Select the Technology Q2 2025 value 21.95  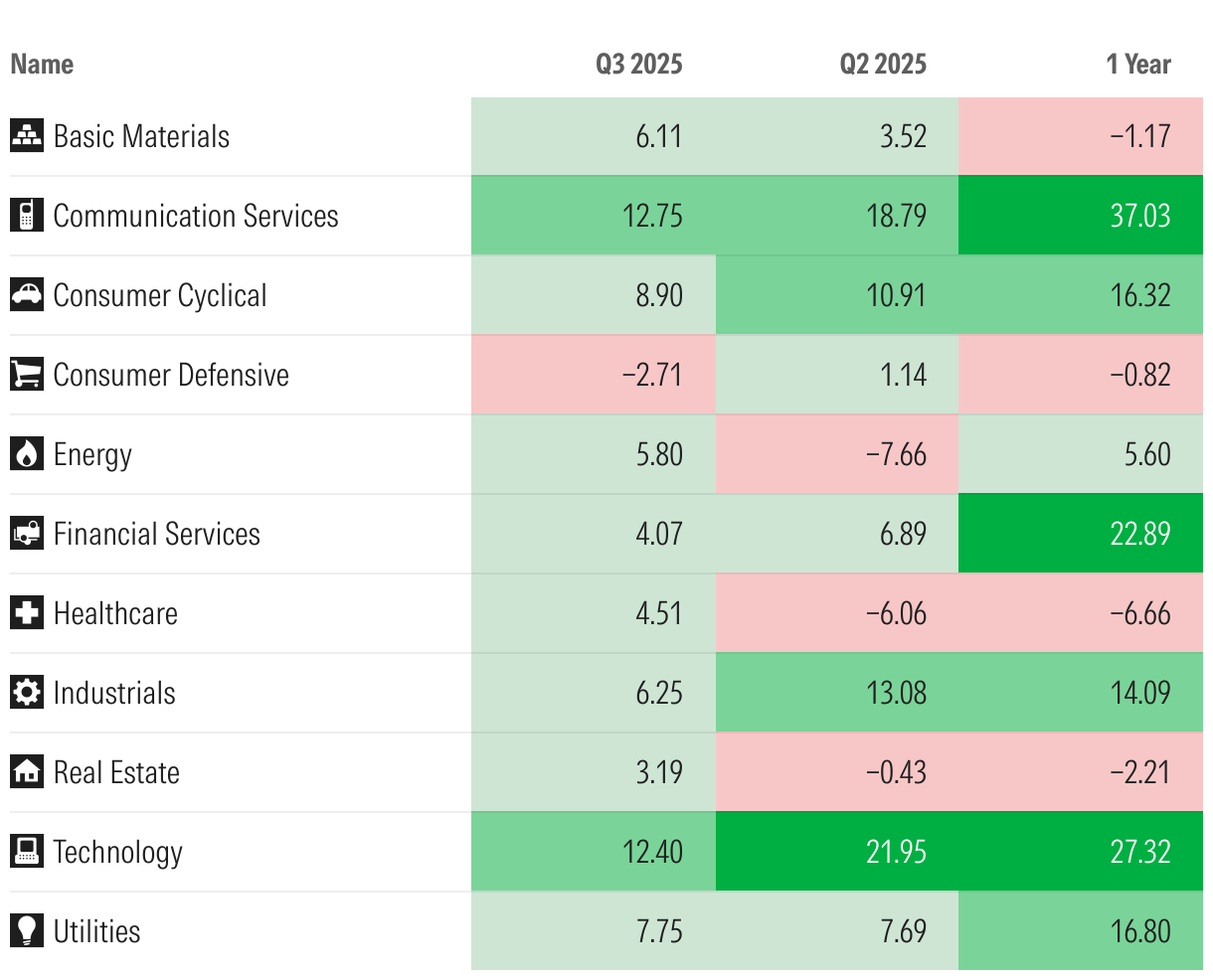pos(897,852)
